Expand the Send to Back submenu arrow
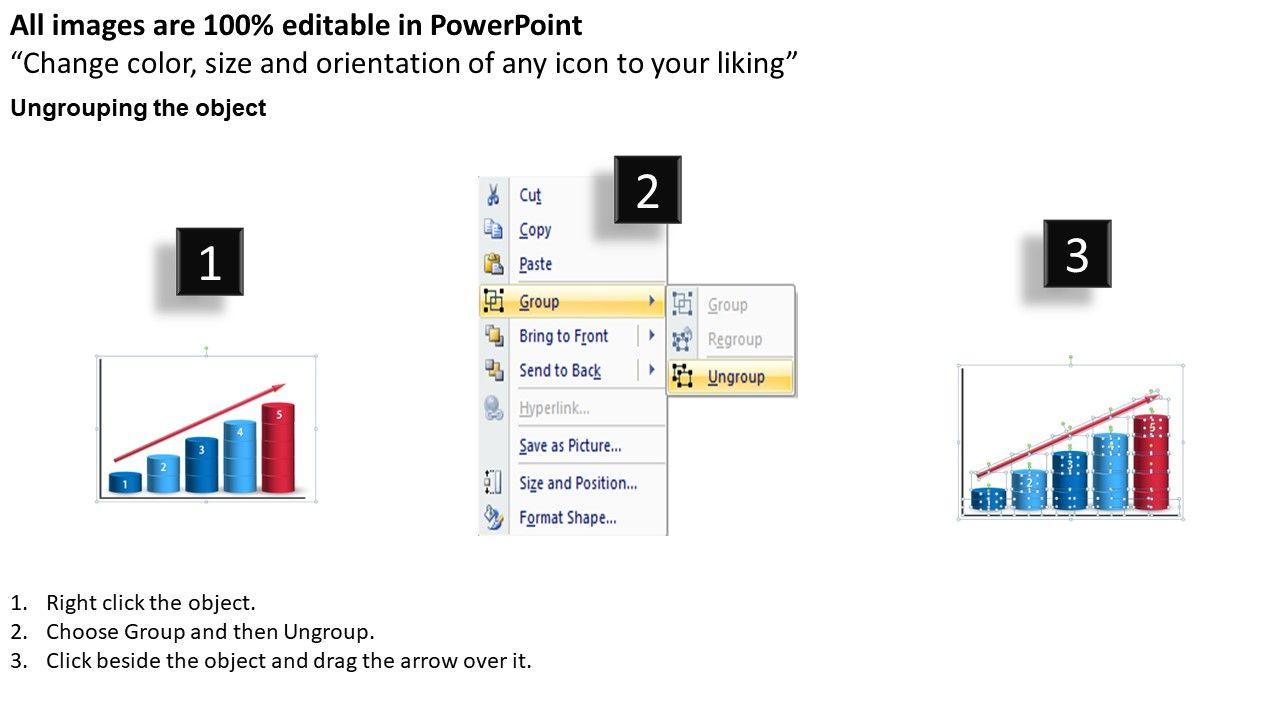The width and height of the screenshot is (1280, 720). [652, 370]
